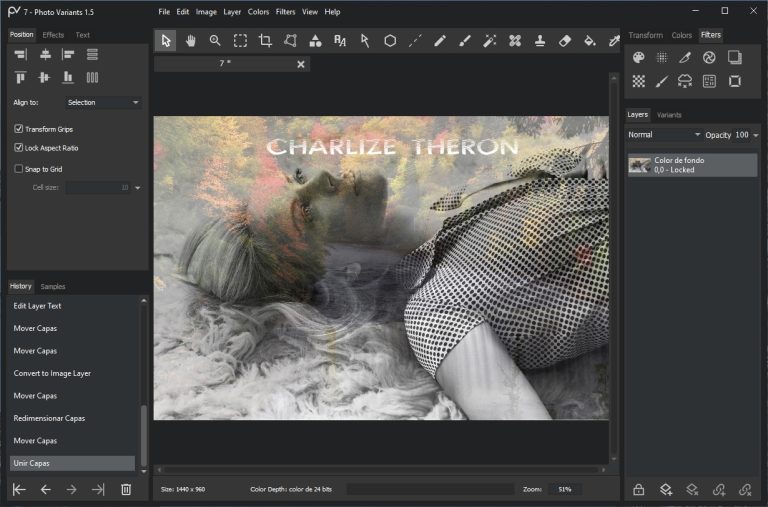Click the add new layer icon
Image resolution: width=768 pixels, height=507 pixels.
(666, 489)
